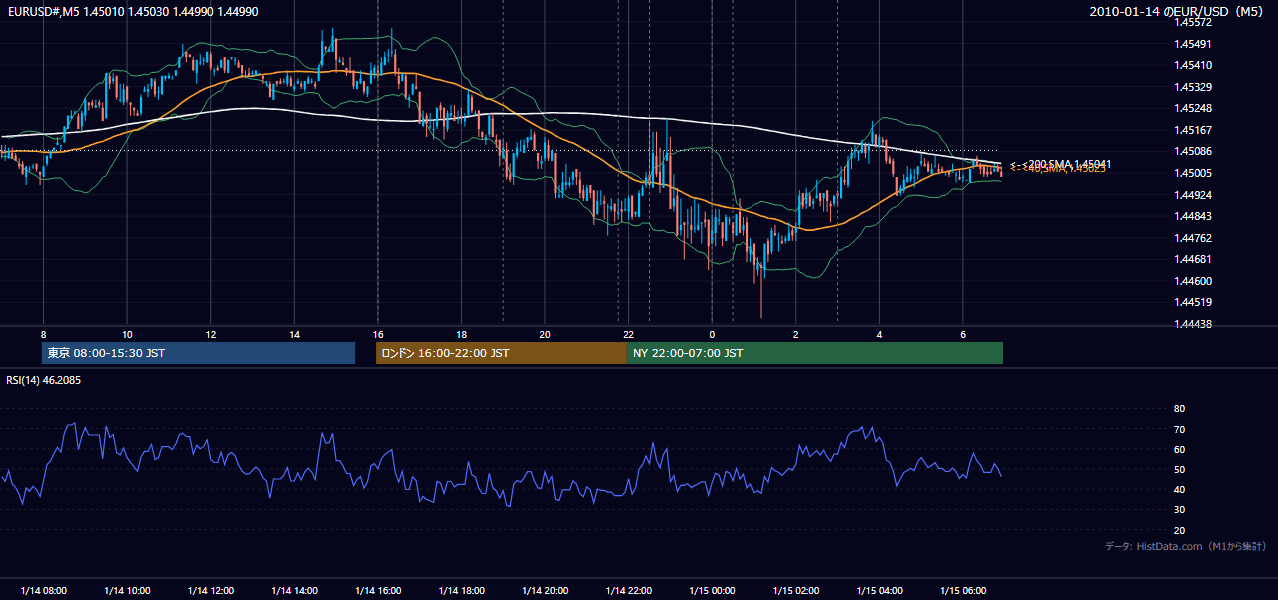This screenshot has width=1278, height=600.
Task: Click the RSI 20 level label
Action: [x=1179, y=530]
